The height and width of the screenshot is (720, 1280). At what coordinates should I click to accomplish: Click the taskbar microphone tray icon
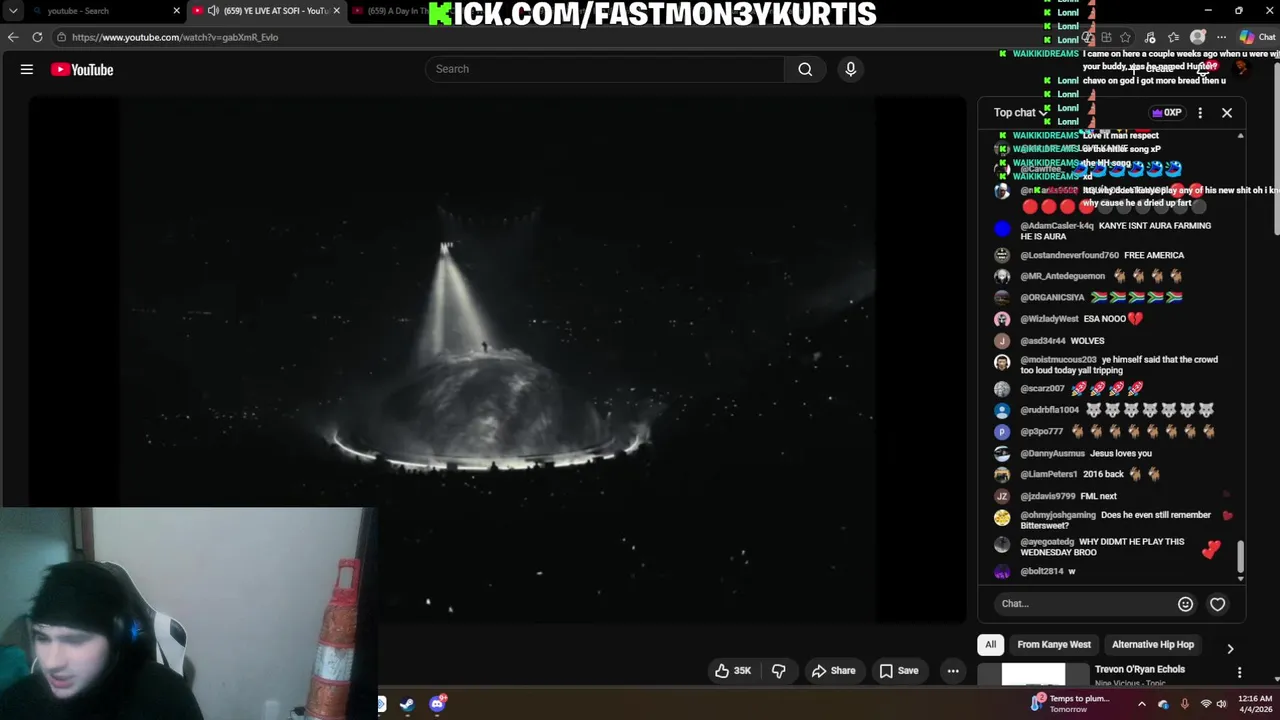click(1185, 704)
